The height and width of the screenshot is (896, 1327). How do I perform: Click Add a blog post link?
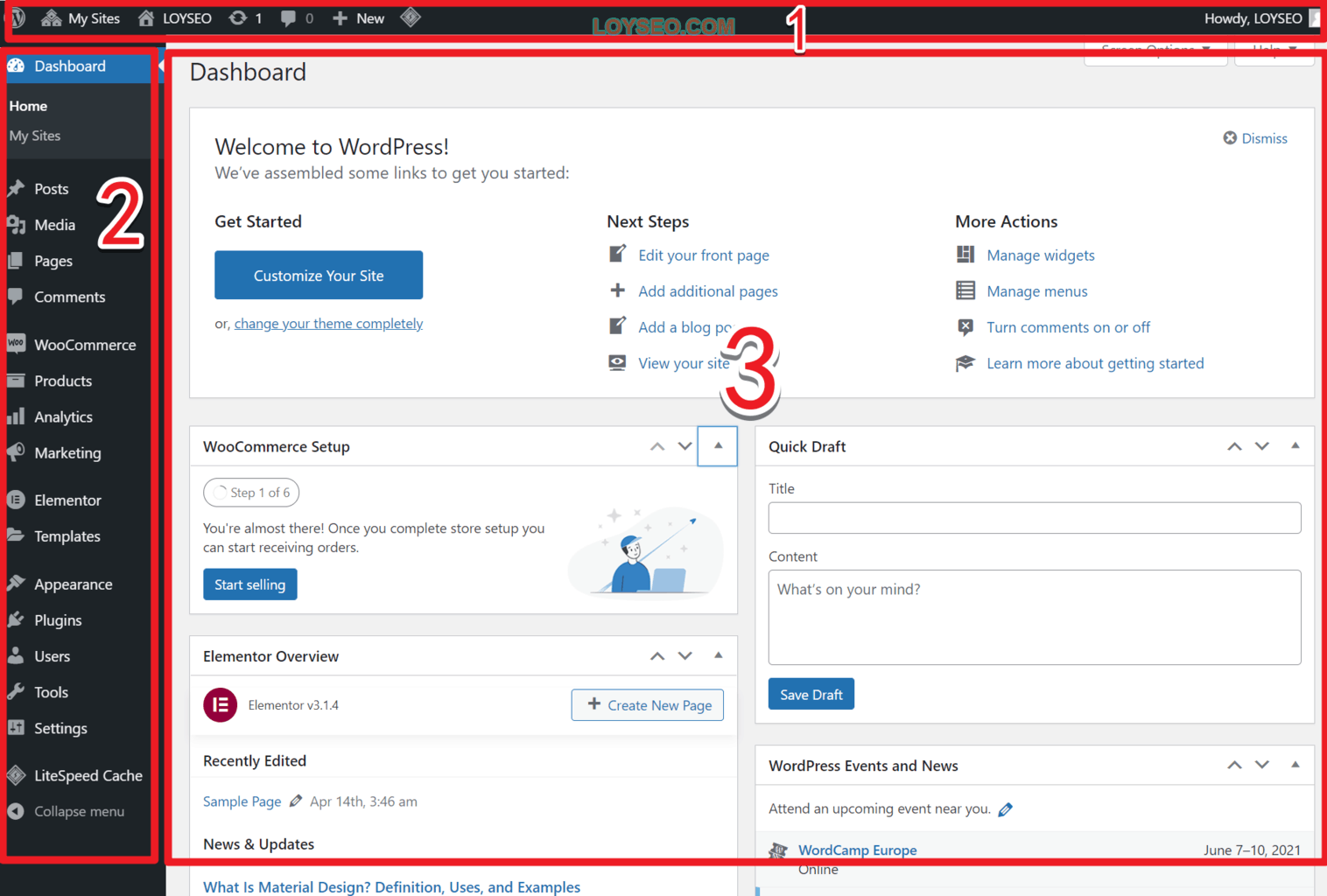click(685, 327)
